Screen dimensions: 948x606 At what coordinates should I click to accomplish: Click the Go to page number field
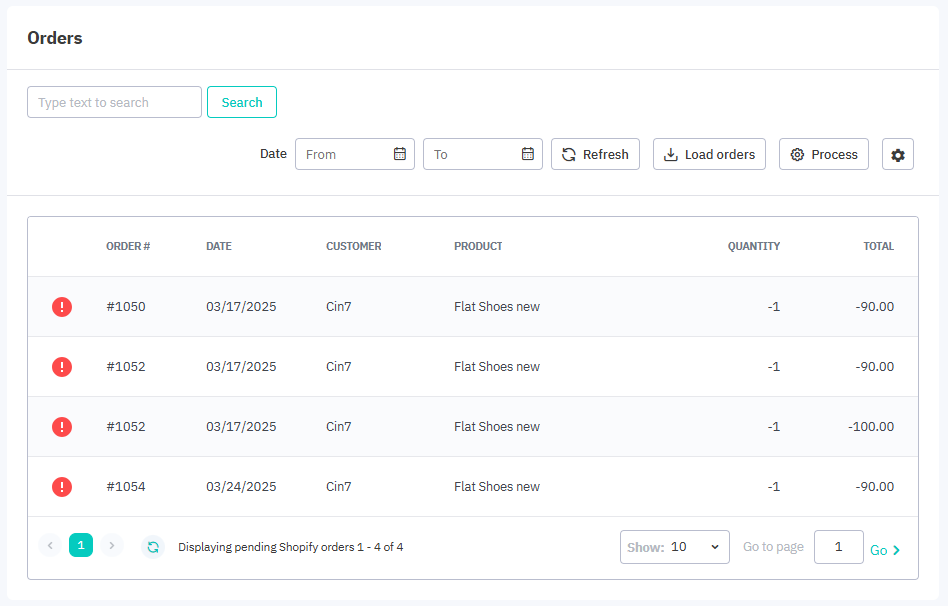[838, 547]
